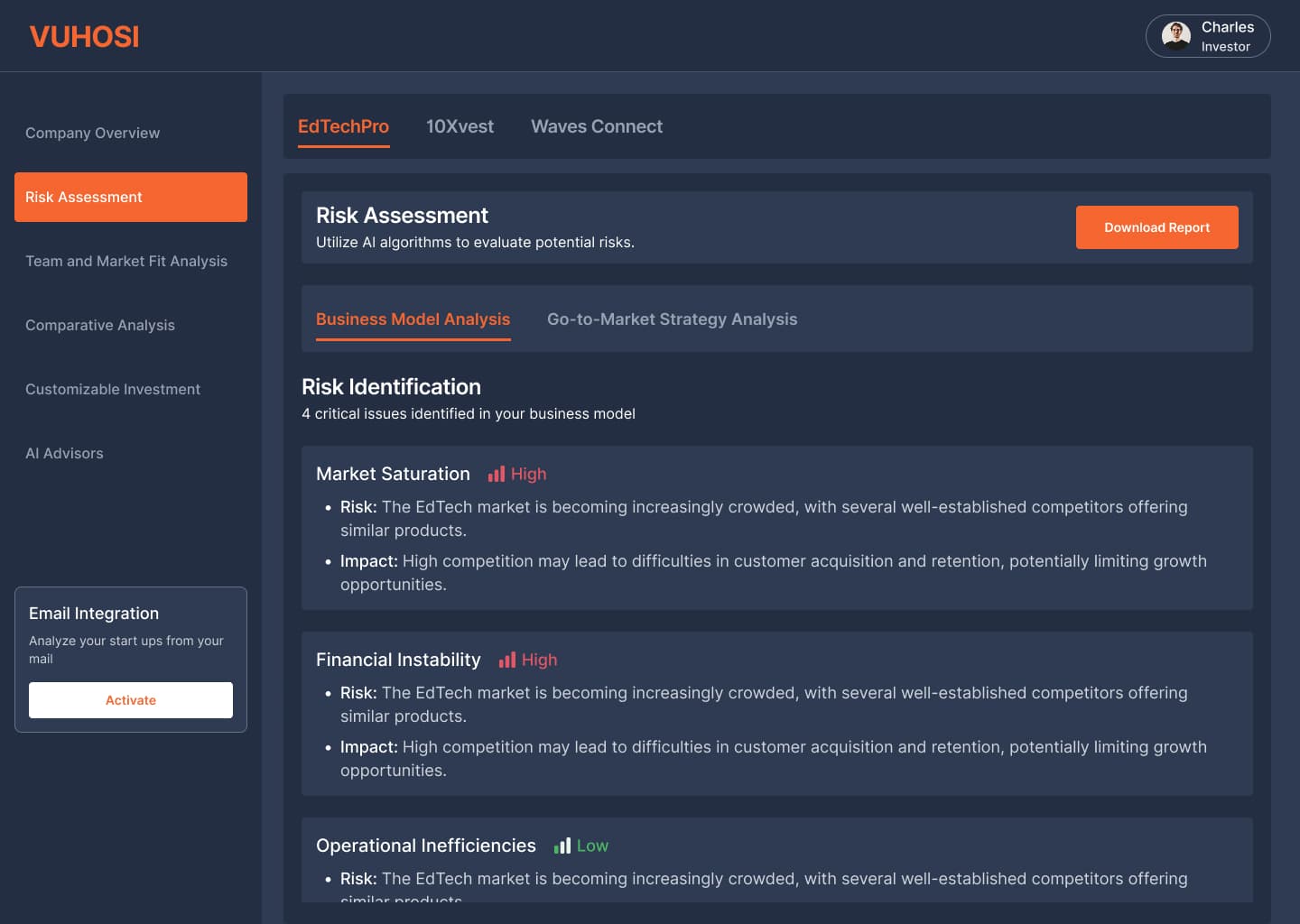
Task: Open the AI Advisors section
Action: tap(64, 453)
